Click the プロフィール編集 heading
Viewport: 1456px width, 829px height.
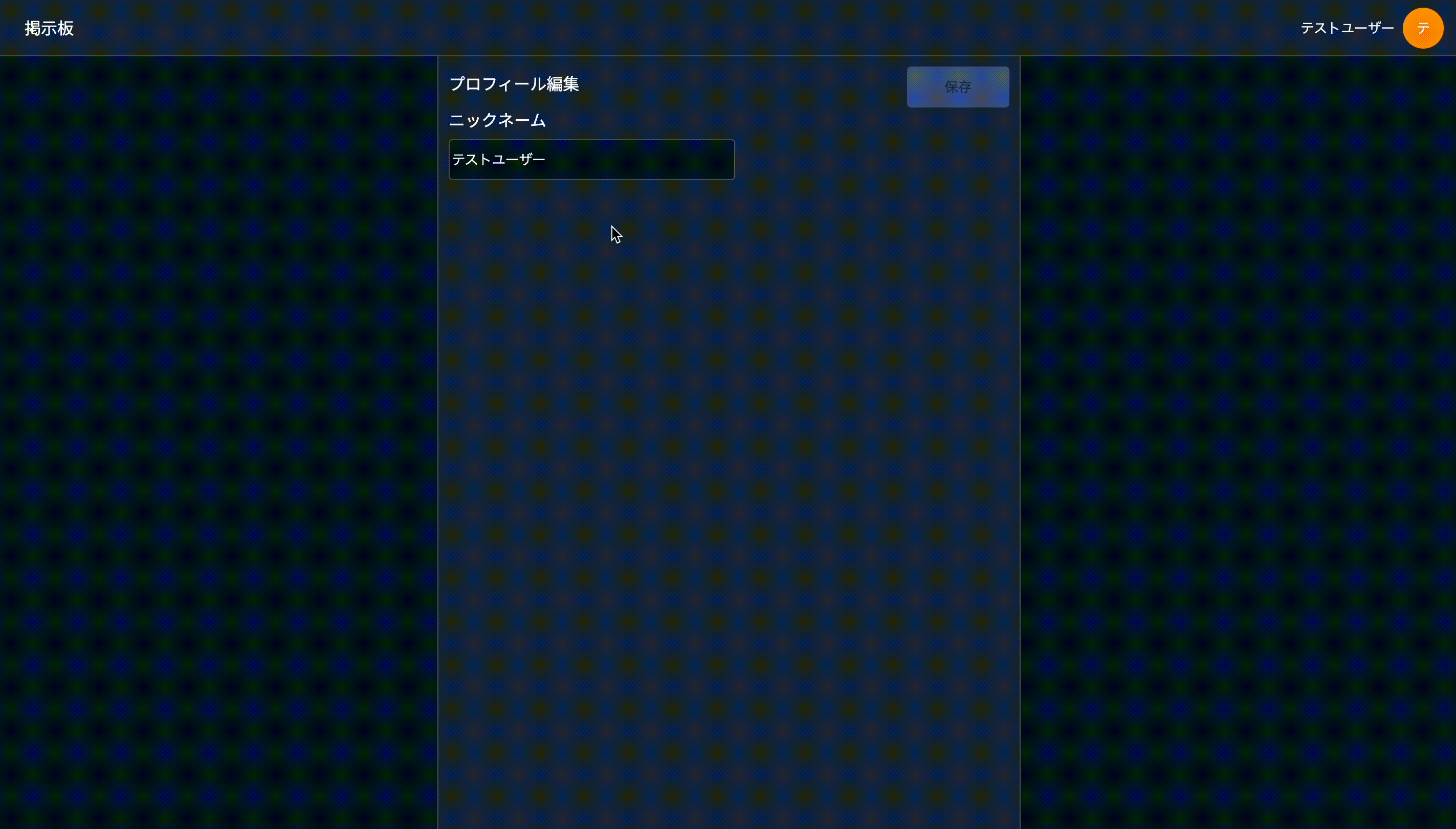514,84
